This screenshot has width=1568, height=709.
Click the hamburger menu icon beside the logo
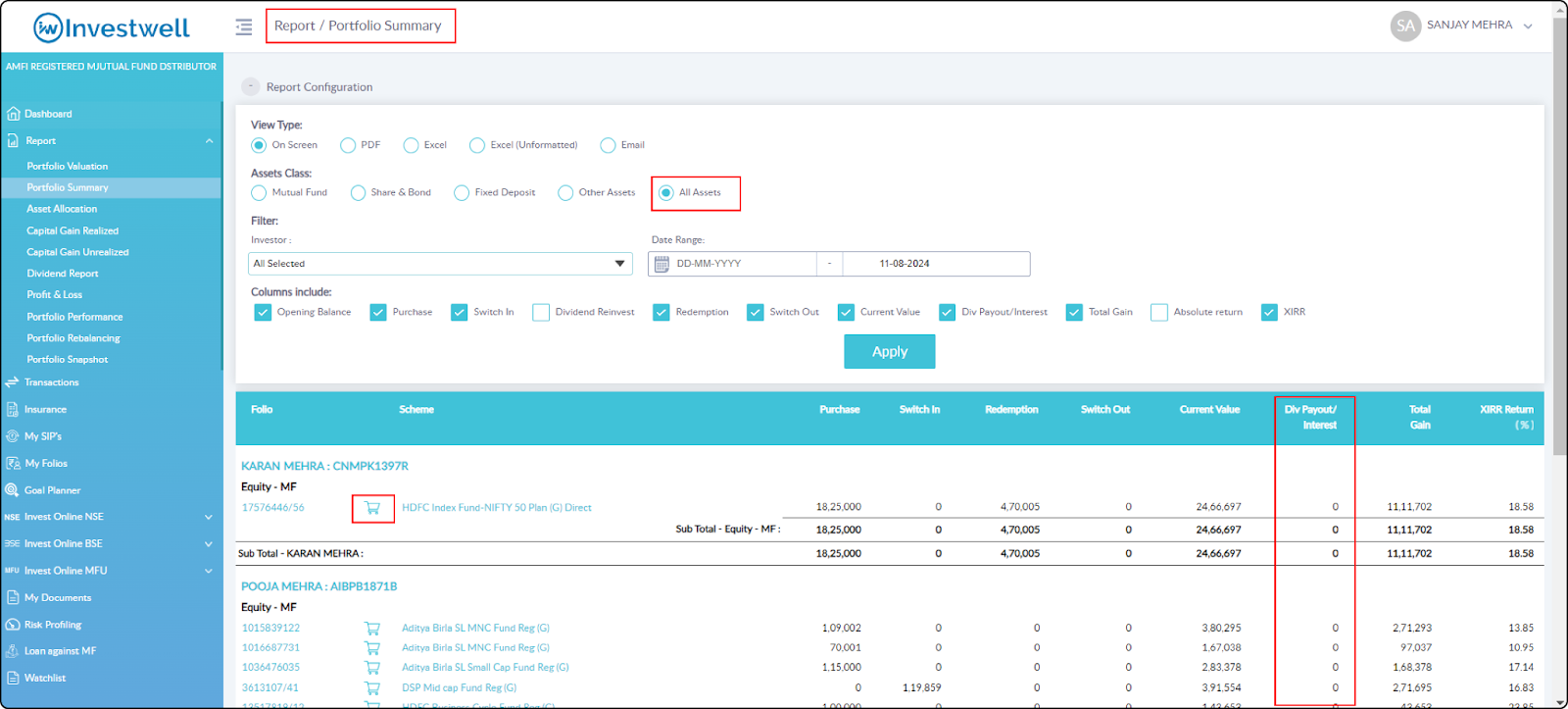244,26
